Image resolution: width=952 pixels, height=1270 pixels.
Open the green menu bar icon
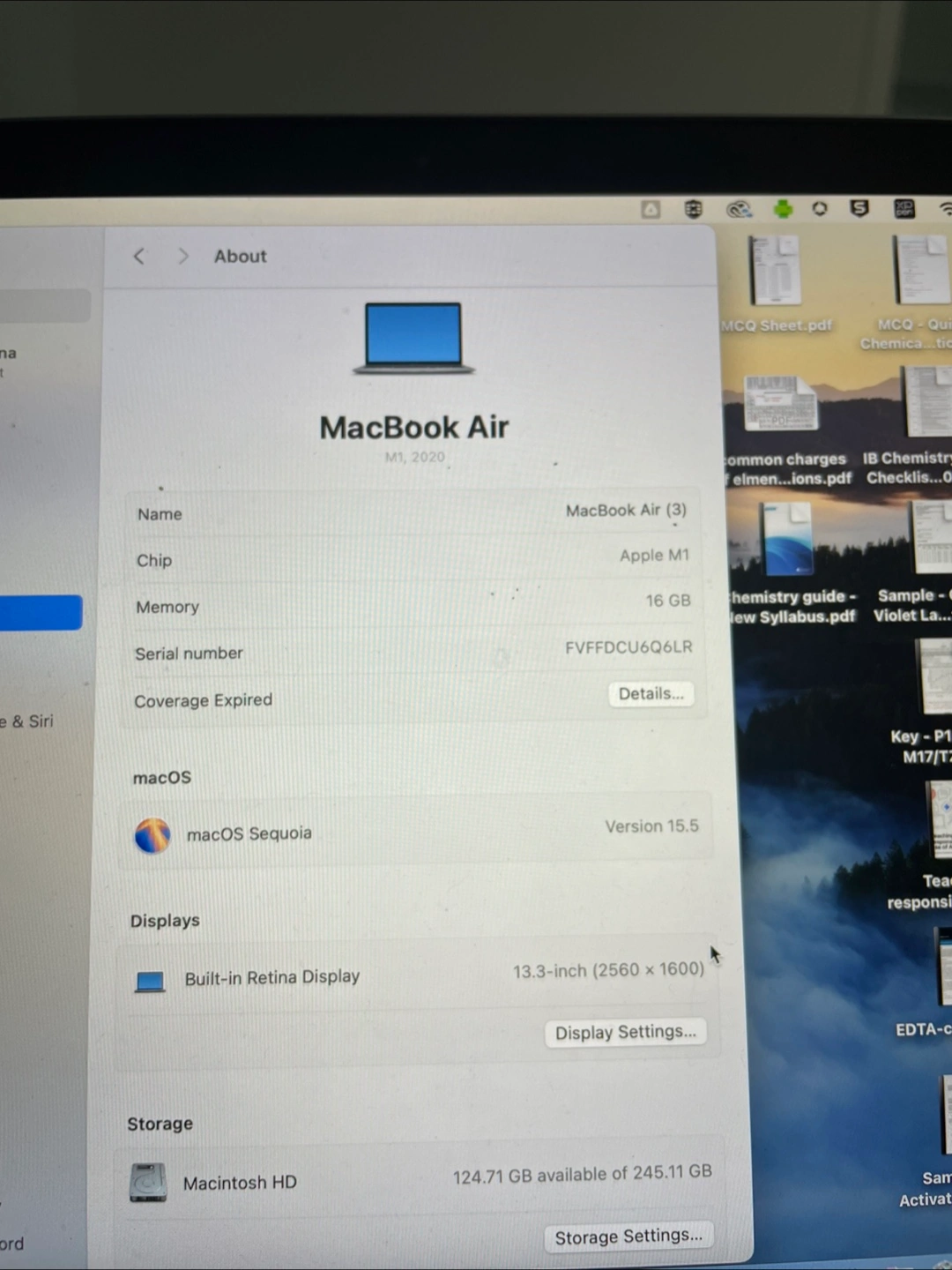783,209
